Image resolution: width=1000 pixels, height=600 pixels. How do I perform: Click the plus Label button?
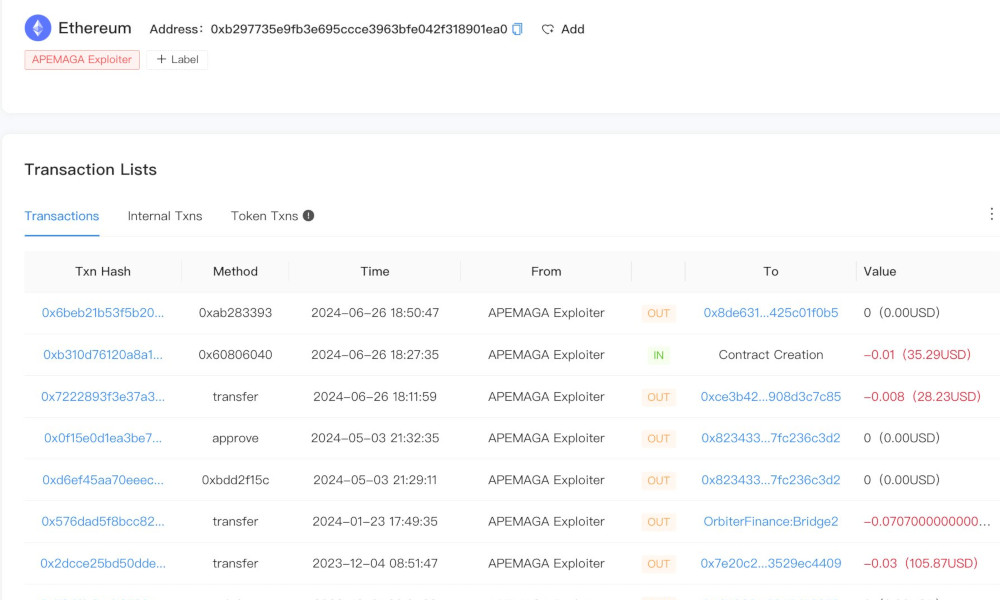[177, 60]
